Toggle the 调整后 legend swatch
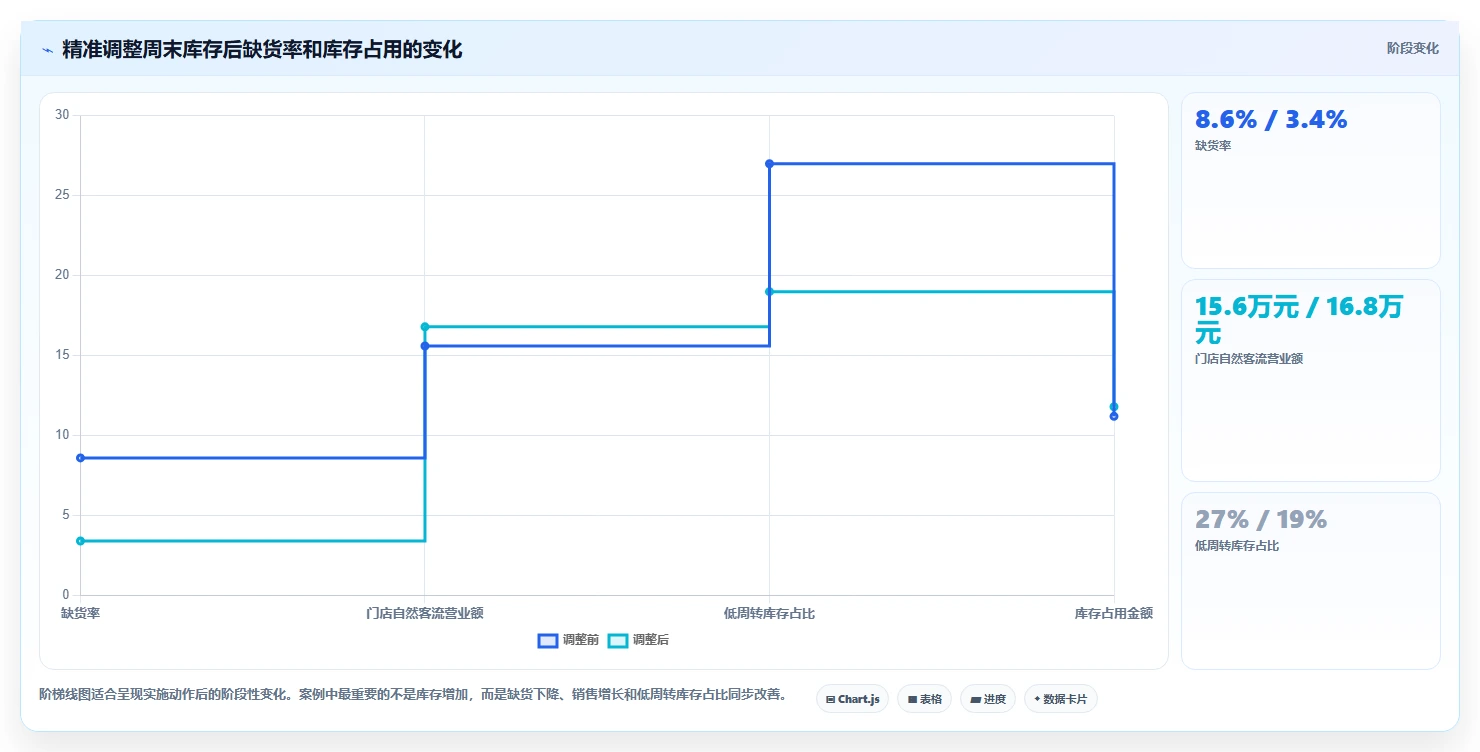This screenshot has width=1480, height=752. [618, 640]
